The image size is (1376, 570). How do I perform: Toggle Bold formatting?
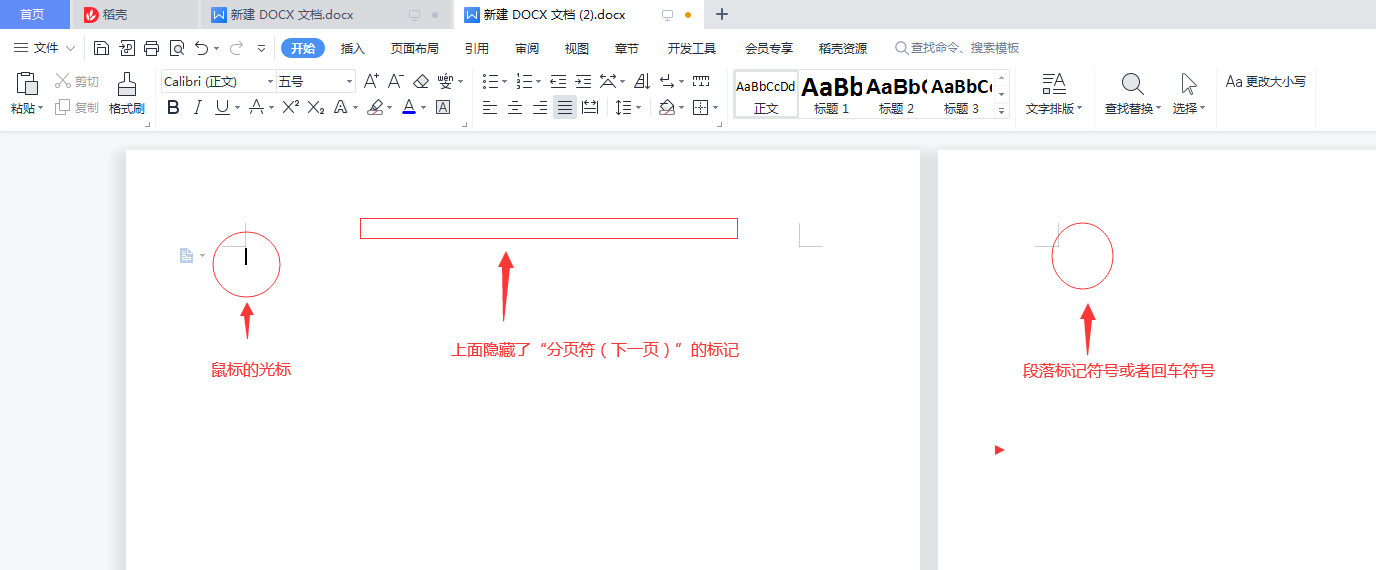pyautogui.click(x=173, y=107)
